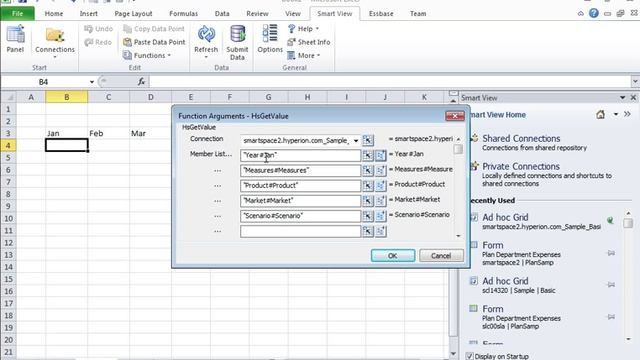Open the View ribbon tab

pos(293,13)
